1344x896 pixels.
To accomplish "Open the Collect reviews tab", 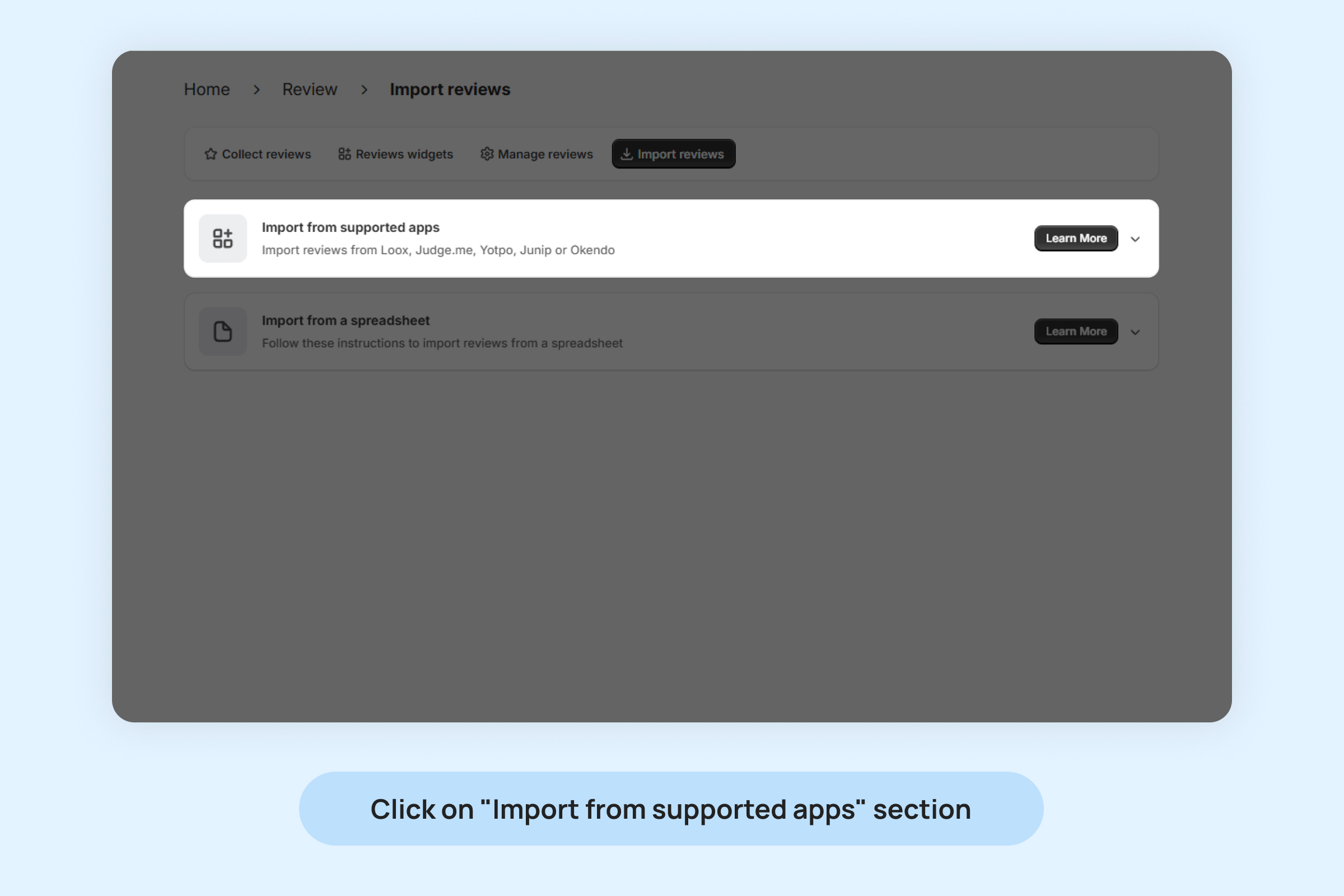I will click(258, 155).
